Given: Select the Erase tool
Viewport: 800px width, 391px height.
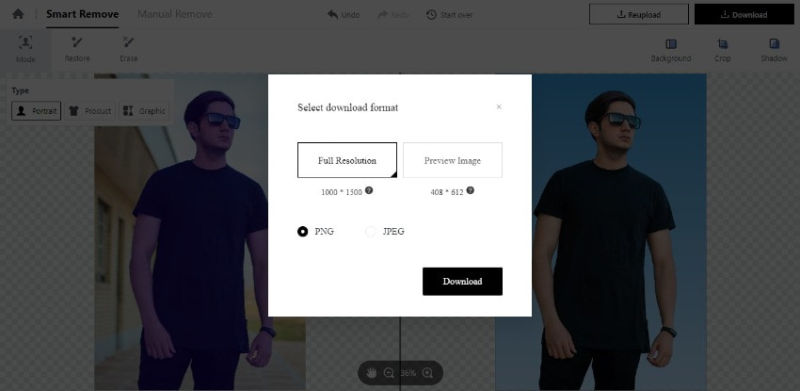Looking at the screenshot, I should [x=129, y=50].
